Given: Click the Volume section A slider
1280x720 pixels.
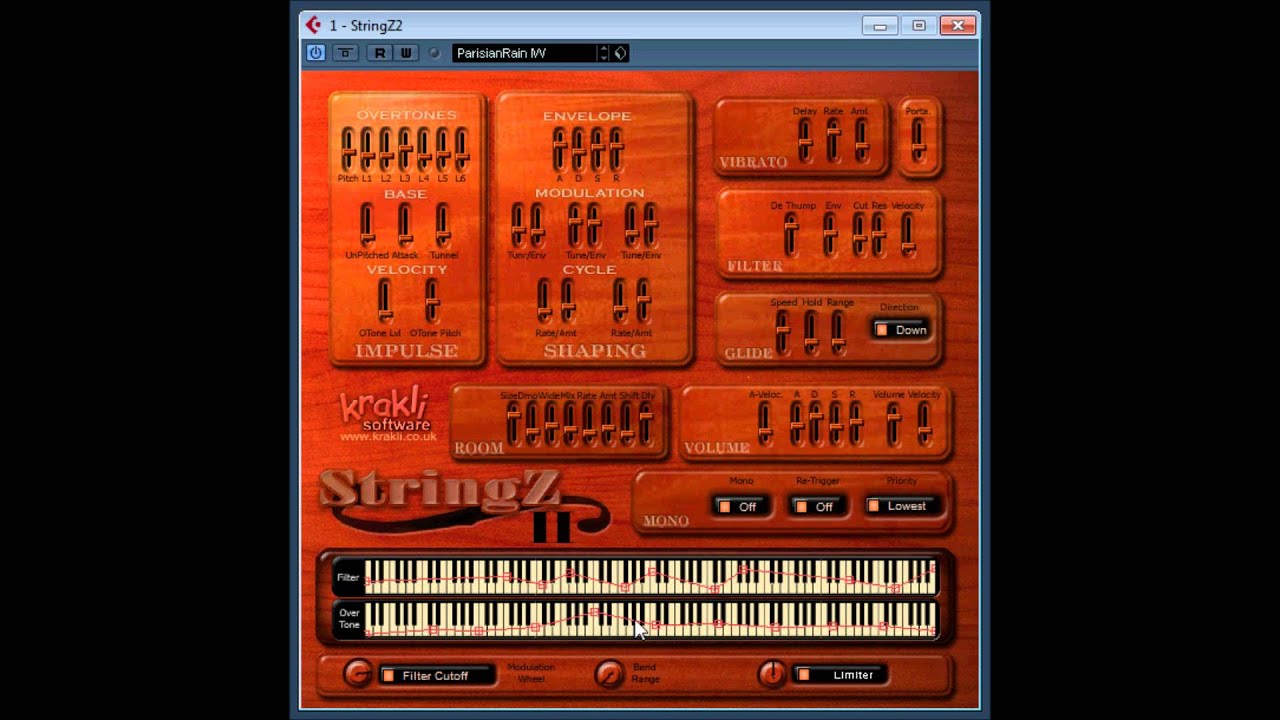Looking at the screenshot, I should tap(797, 424).
